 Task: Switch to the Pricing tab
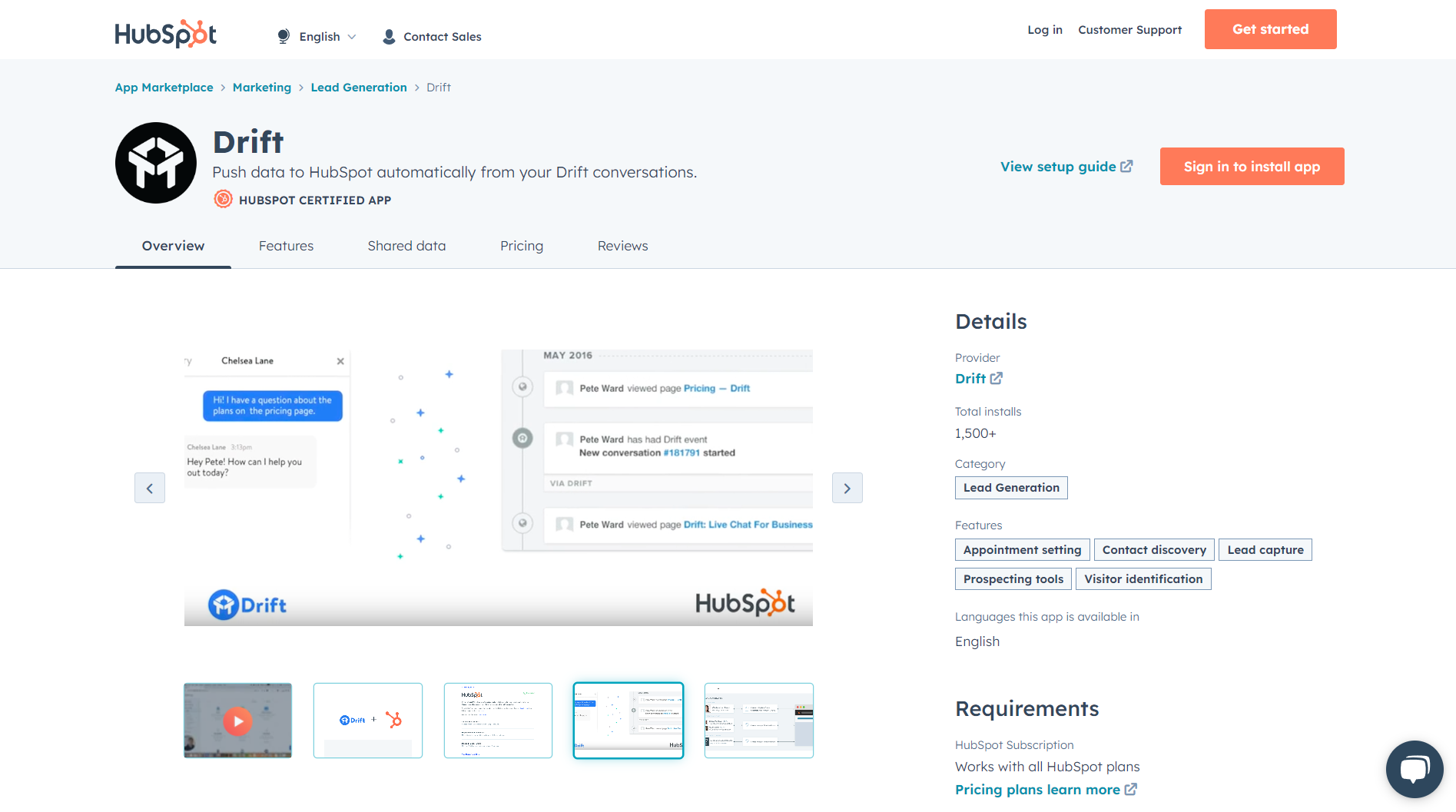[522, 246]
